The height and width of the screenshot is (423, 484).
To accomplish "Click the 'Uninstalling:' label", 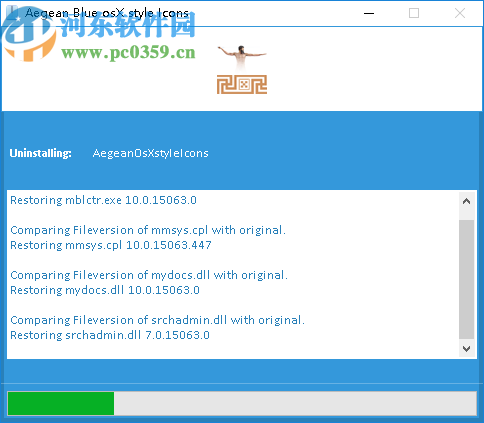I will [40, 153].
